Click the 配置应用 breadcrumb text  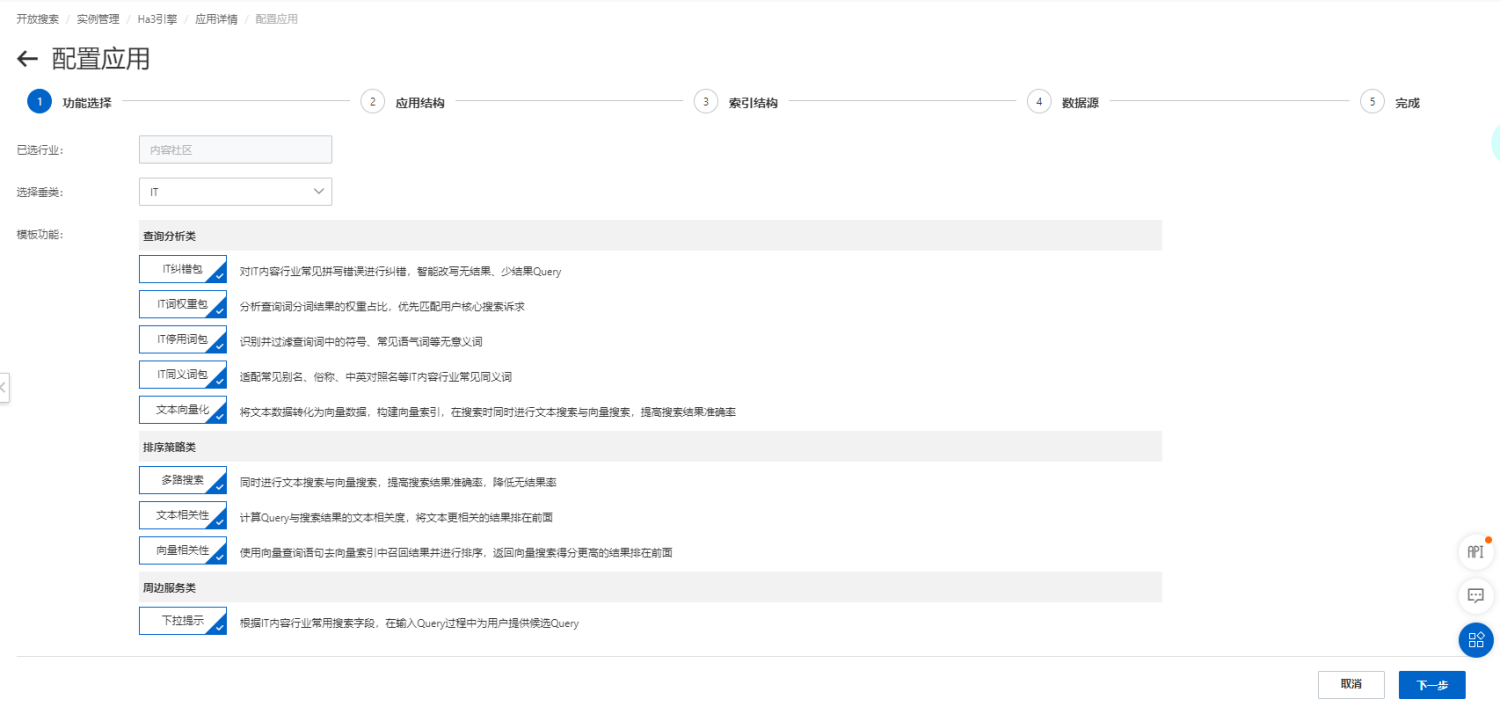coord(276,19)
